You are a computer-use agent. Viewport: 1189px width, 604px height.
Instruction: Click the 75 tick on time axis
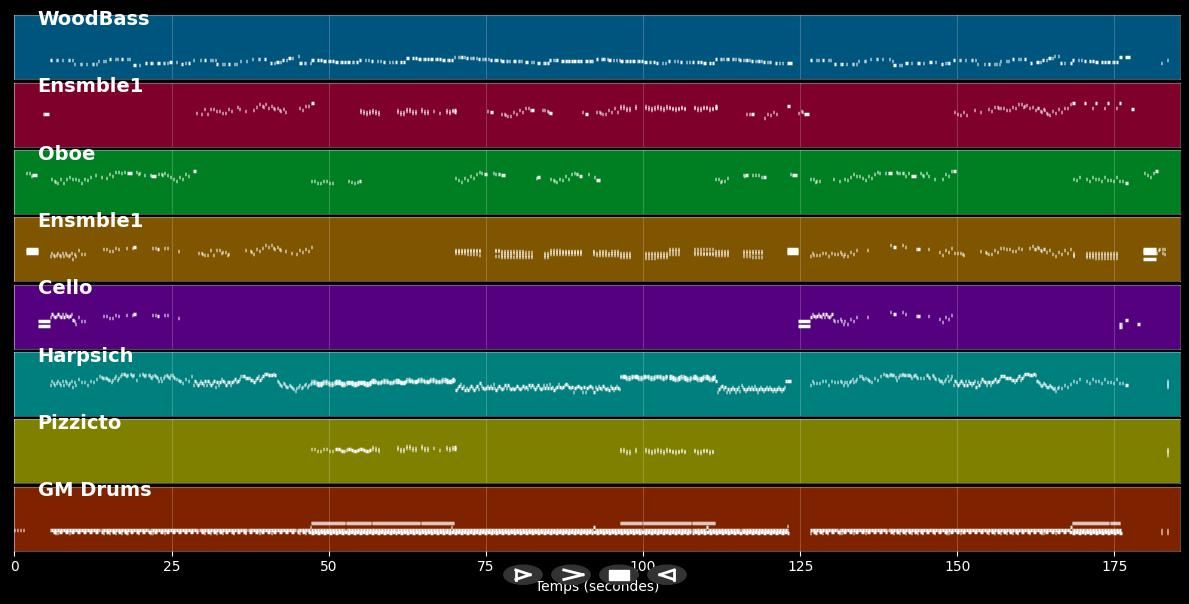(486, 566)
